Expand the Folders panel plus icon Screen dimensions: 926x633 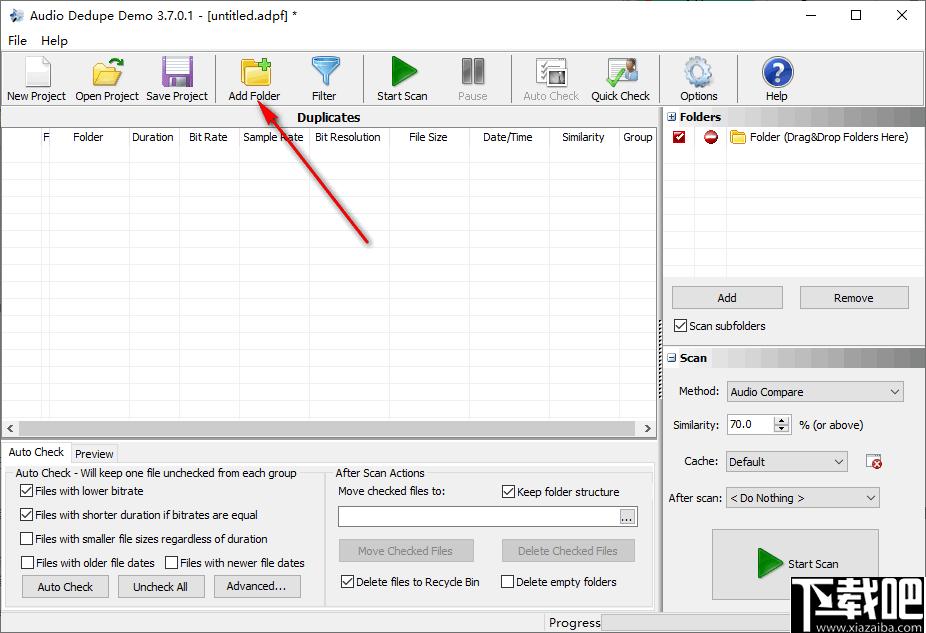(671, 117)
